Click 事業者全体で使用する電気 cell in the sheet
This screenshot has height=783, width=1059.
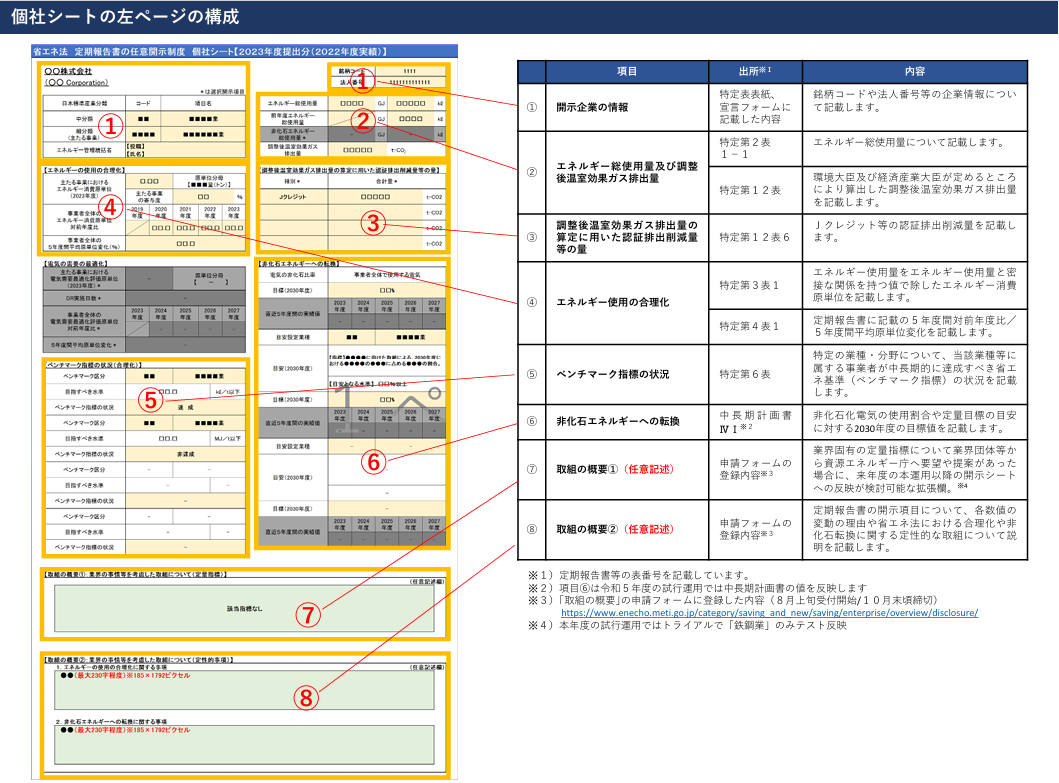point(387,275)
